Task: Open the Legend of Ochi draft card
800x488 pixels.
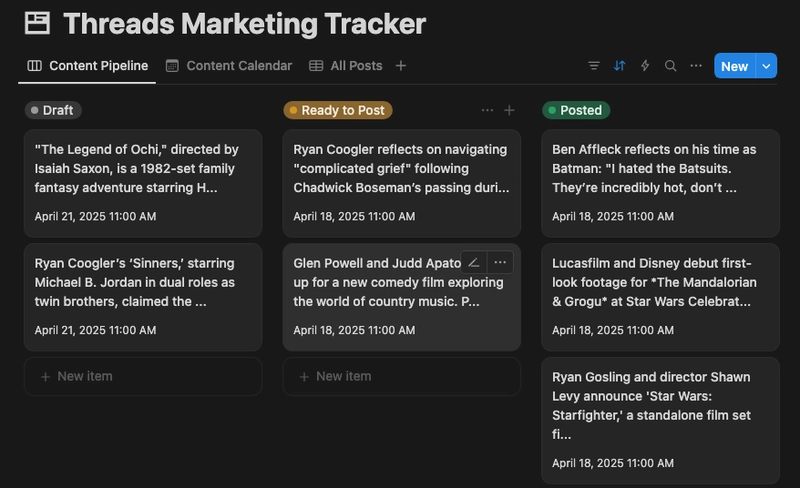Action: [x=143, y=183]
